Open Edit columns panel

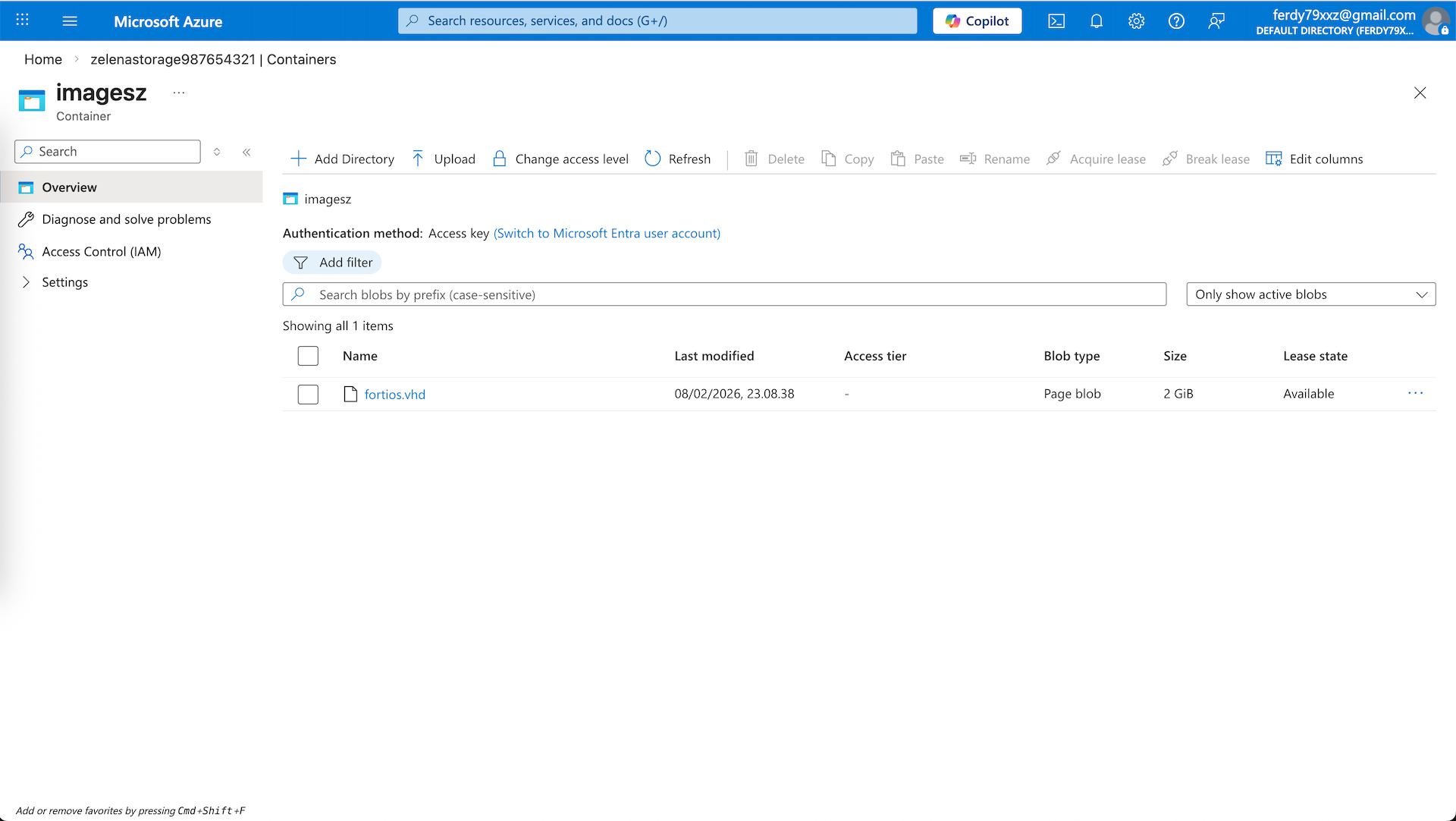[1314, 159]
